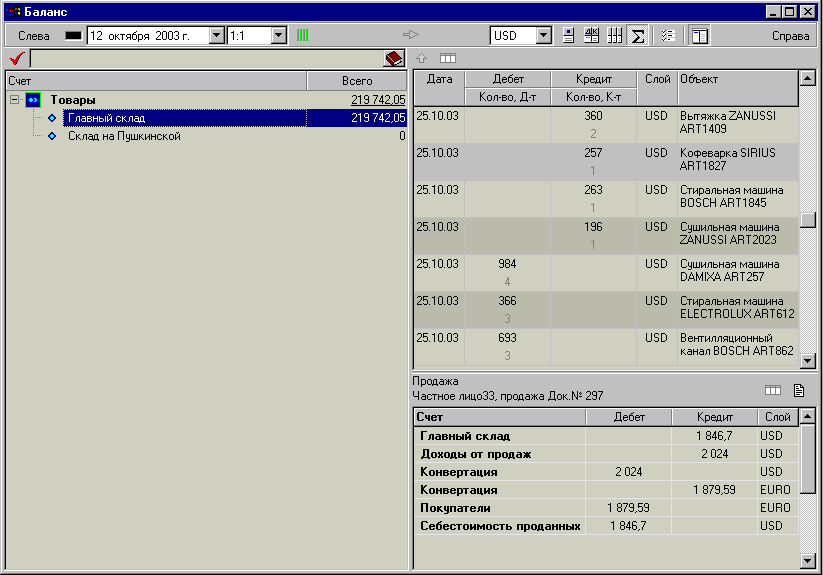Toggle the side panel layout icon
This screenshot has width=823, height=575.
tap(700, 36)
